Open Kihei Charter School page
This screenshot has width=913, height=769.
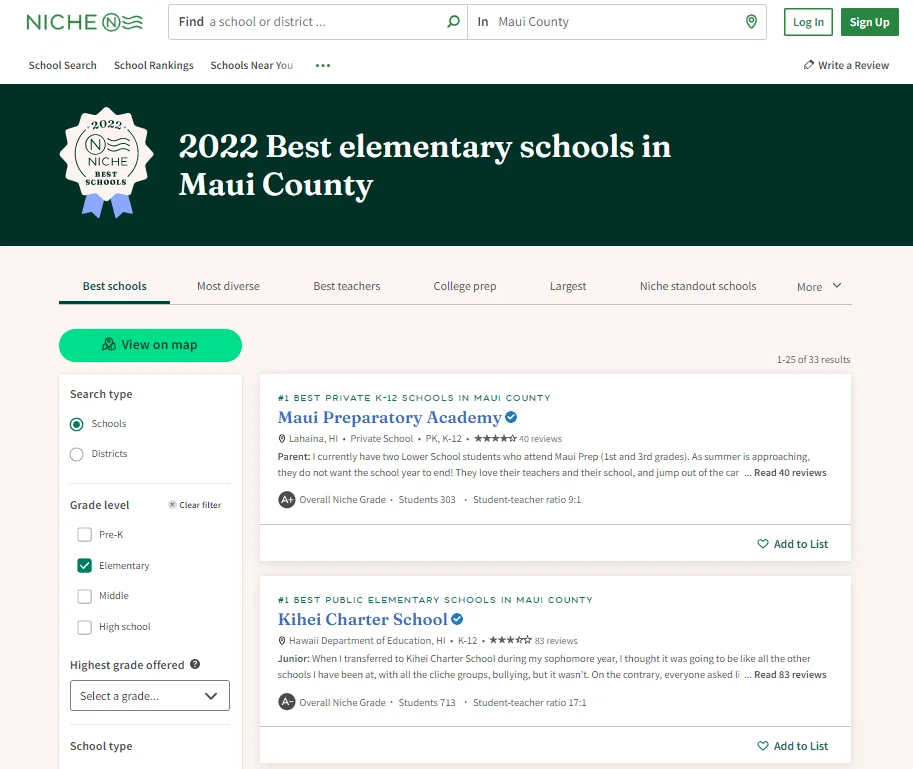coord(363,619)
